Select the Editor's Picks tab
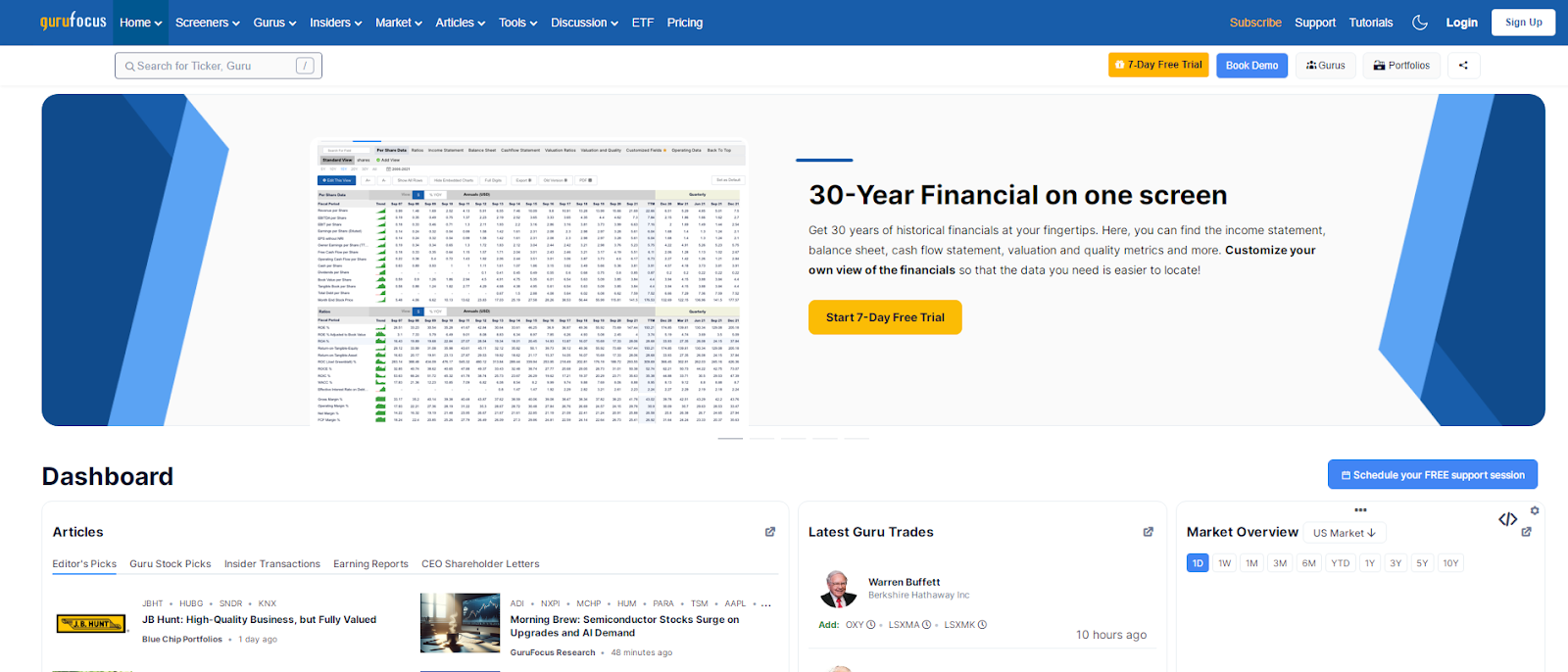Viewport: 1568px width, 672px height. pyautogui.click(x=84, y=564)
